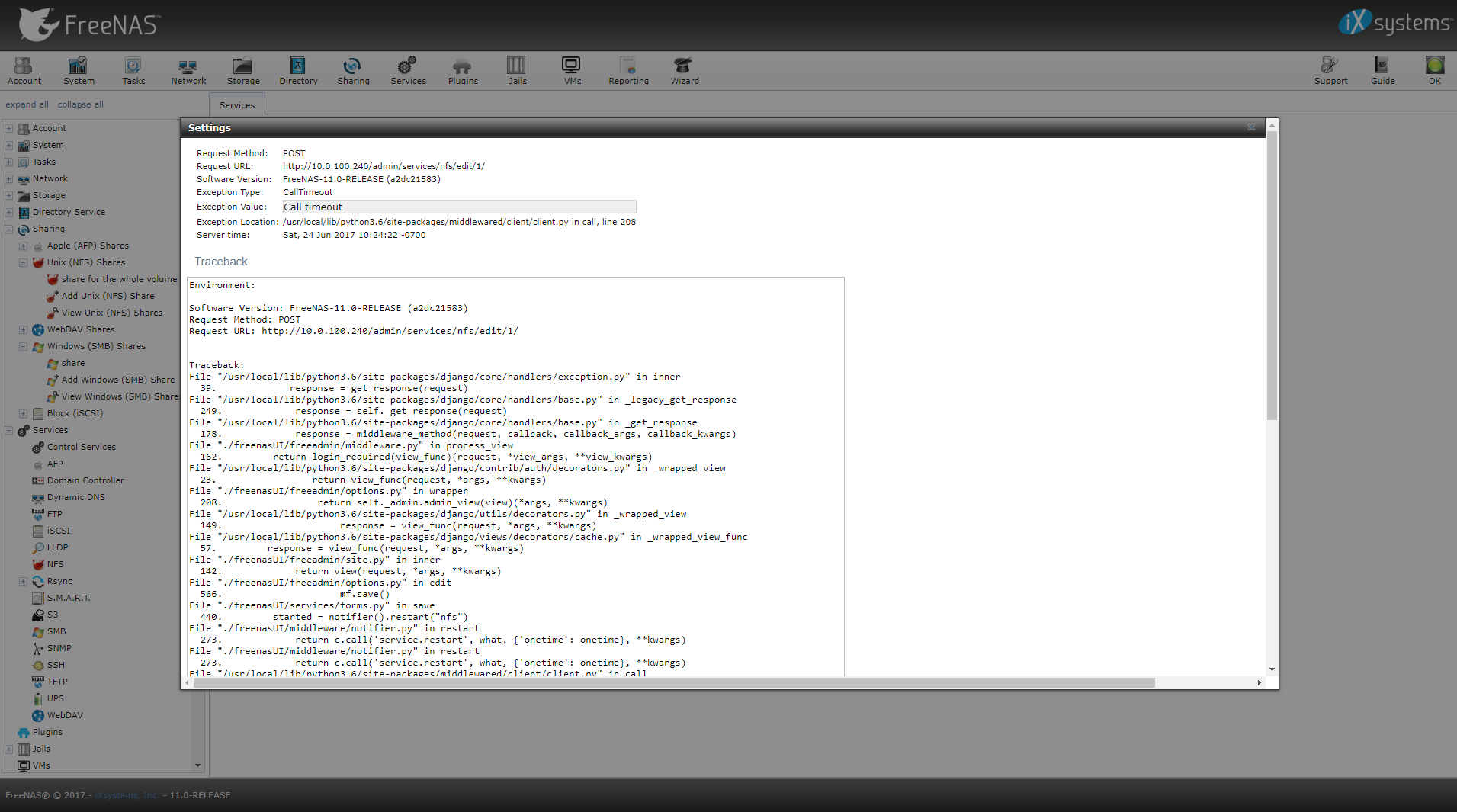Viewport: 1457px width, 812px height.
Task: Click the Settings dialog vertical scrollbar
Action: pyautogui.click(x=1272, y=274)
